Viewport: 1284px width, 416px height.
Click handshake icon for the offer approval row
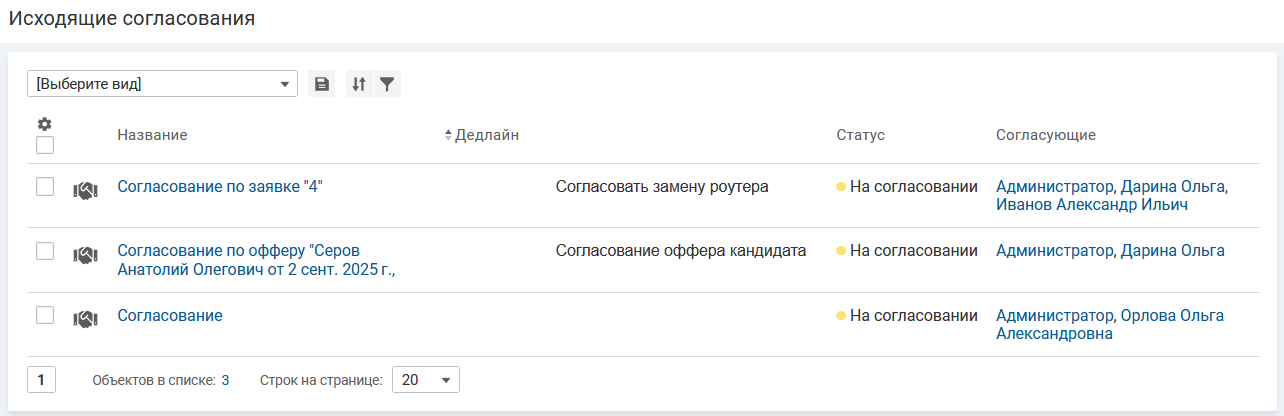[85, 255]
